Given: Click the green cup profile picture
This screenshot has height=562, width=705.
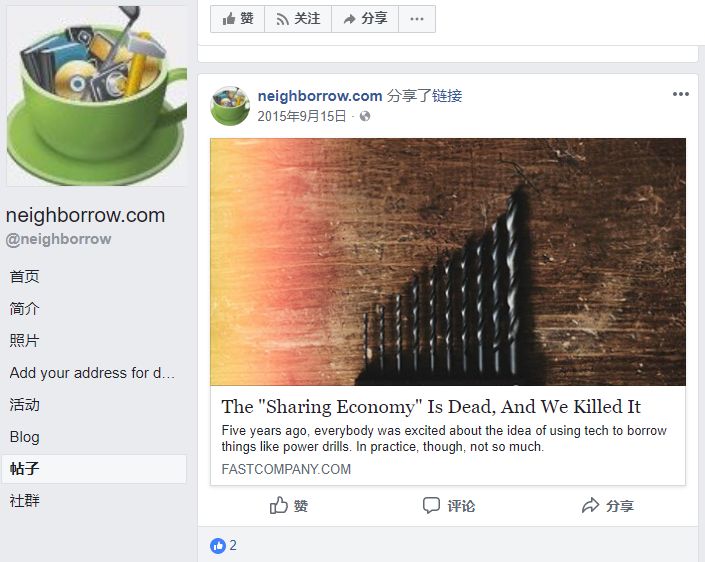Looking at the screenshot, I should pyautogui.click(x=96, y=95).
